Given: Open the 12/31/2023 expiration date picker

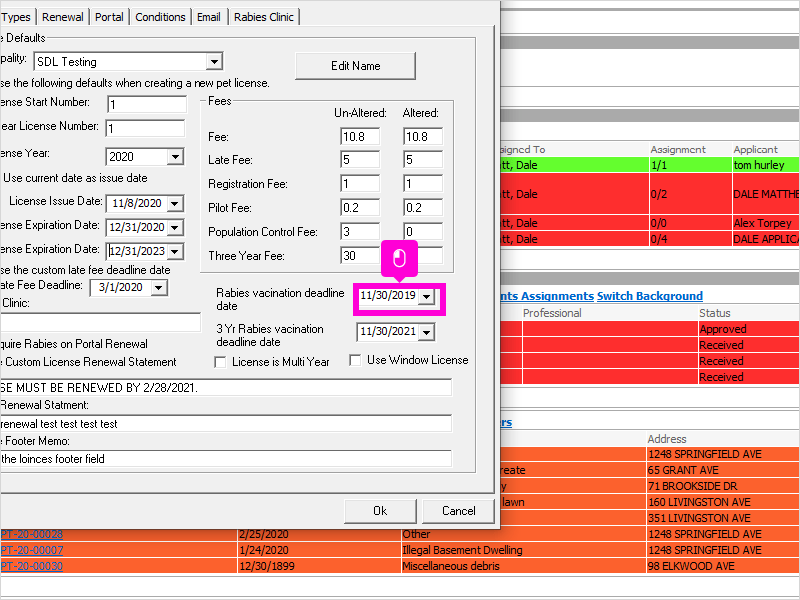Looking at the screenshot, I should tap(174, 251).
